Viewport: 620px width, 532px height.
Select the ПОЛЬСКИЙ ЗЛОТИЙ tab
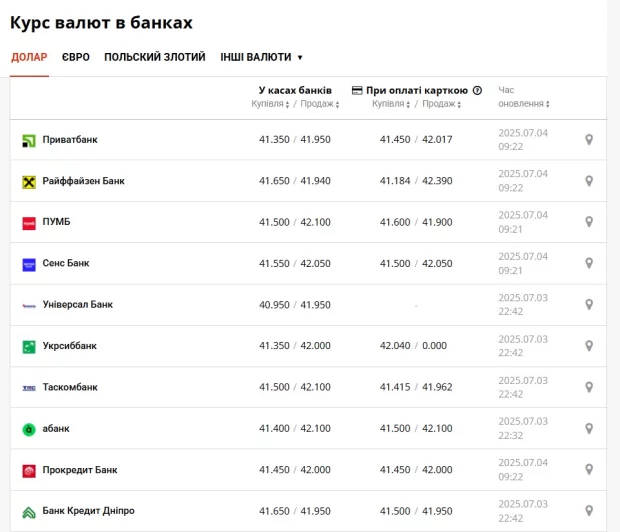[x=155, y=57]
